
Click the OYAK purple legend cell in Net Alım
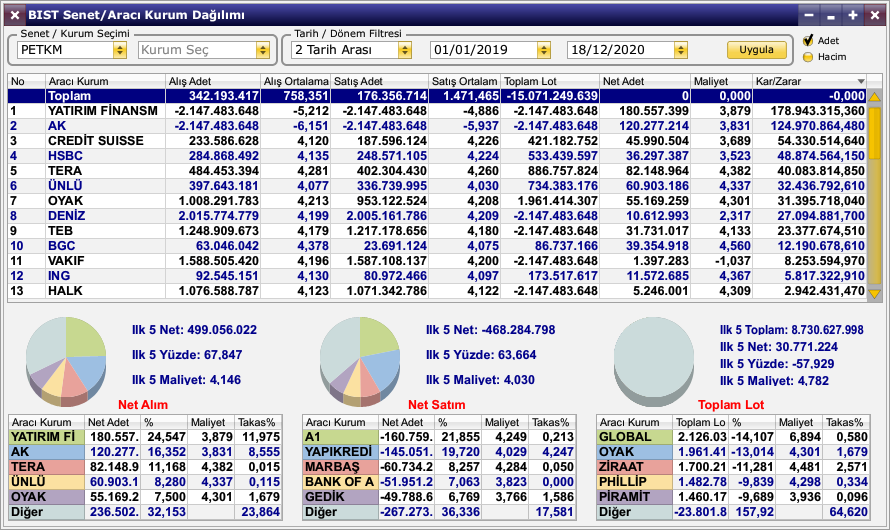(x=47, y=497)
